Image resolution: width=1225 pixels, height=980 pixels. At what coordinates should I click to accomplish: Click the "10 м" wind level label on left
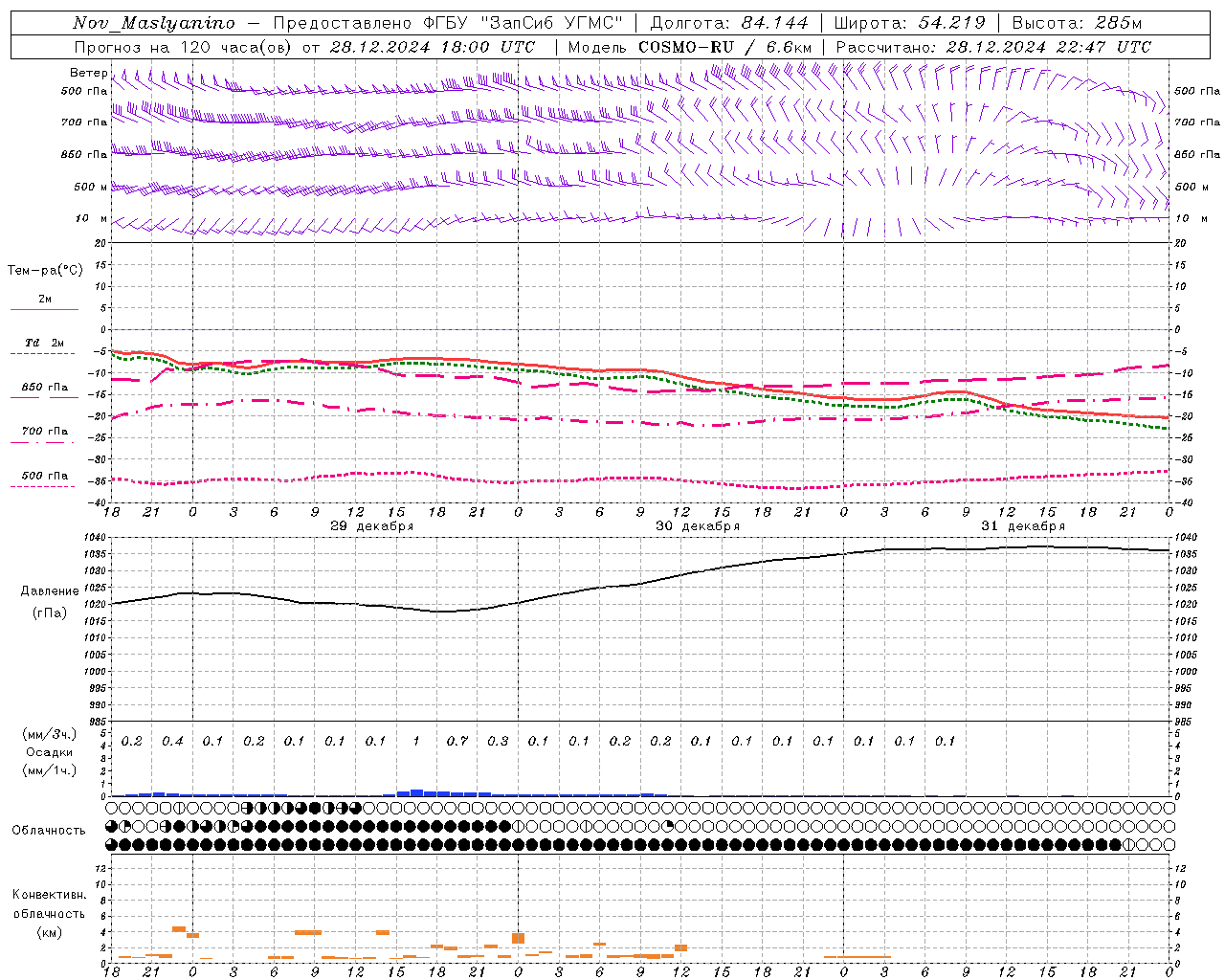click(91, 219)
